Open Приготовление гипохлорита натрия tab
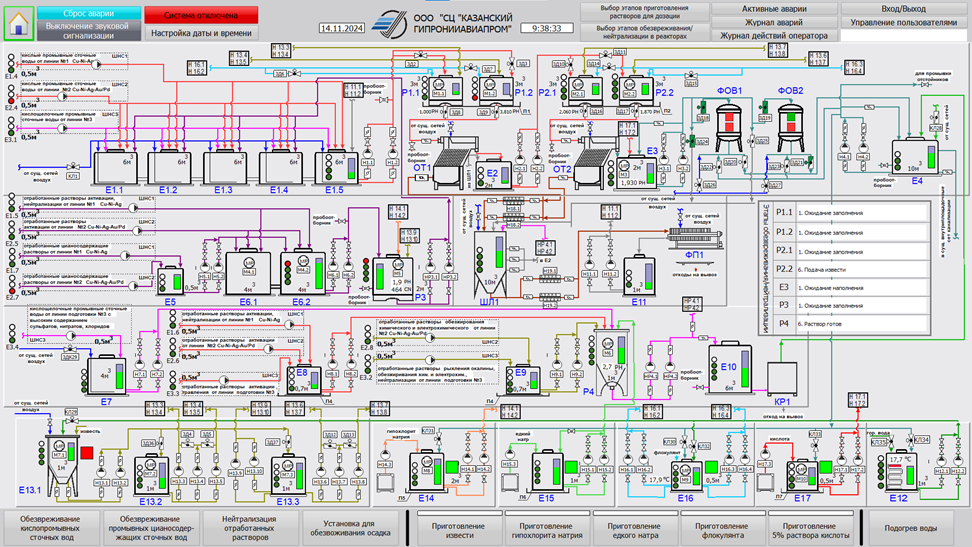This screenshot has height=547, width=972. click(x=547, y=530)
